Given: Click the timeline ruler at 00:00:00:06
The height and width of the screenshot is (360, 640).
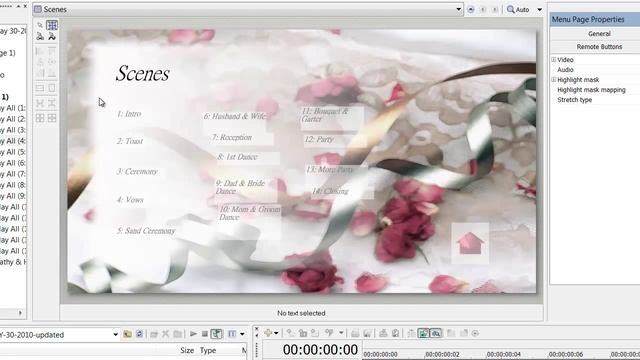Looking at the screenshot, I should coord(566,354).
